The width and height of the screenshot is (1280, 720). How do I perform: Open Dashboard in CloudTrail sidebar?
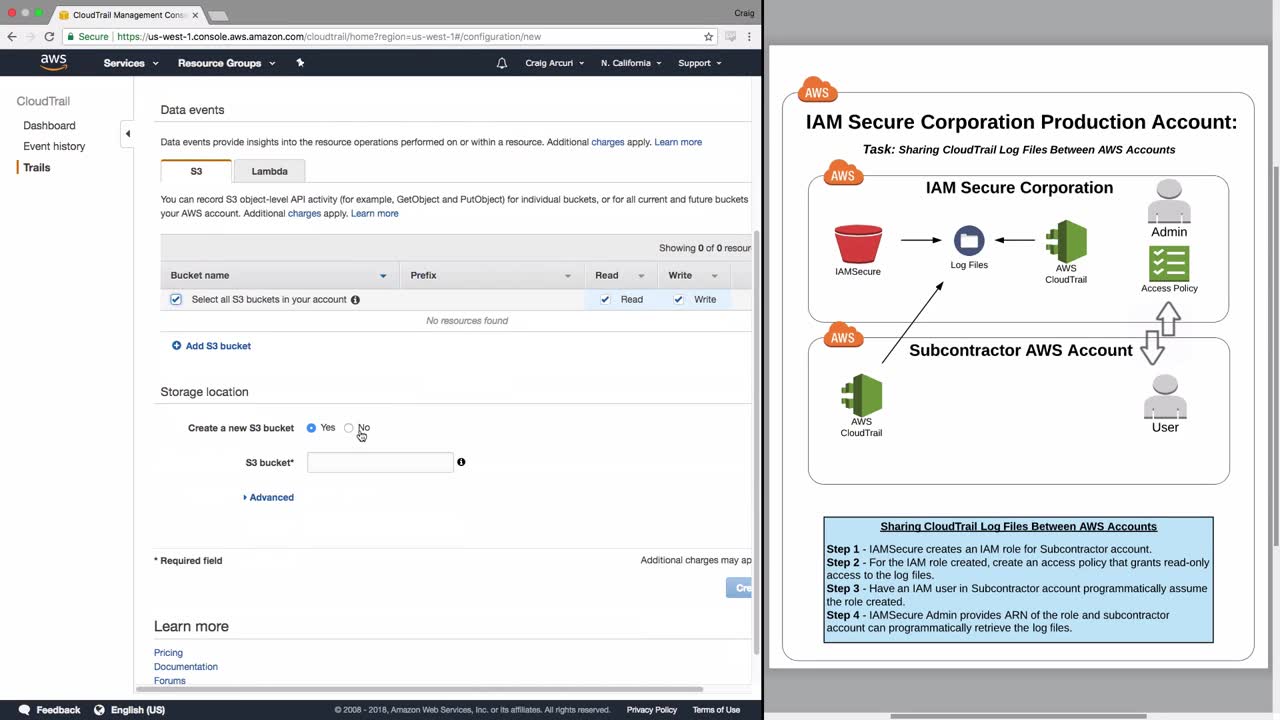(x=49, y=126)
